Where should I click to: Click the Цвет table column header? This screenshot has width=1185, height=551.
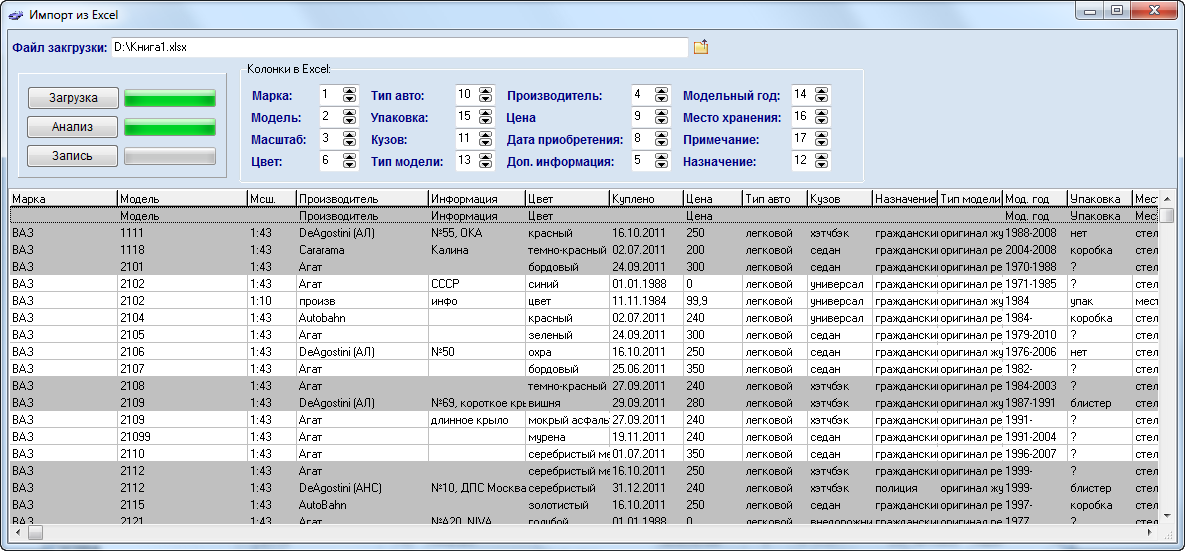click(567, 199)
